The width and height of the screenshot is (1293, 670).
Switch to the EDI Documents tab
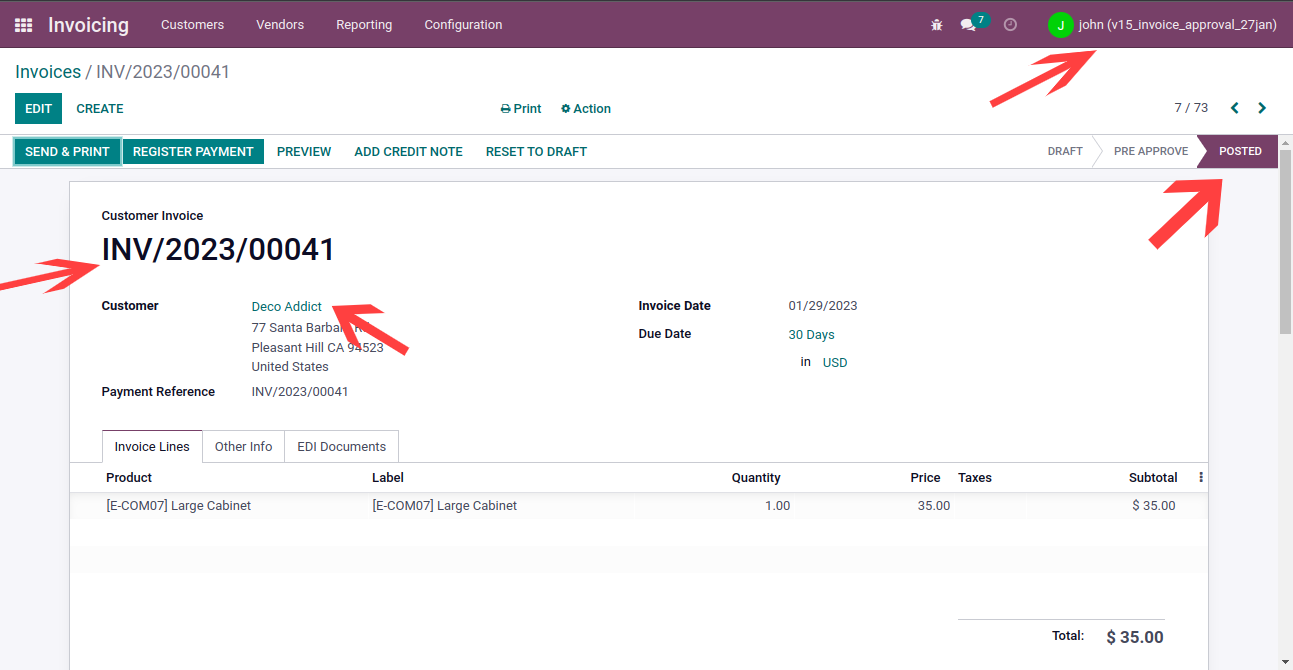(342, 447)
